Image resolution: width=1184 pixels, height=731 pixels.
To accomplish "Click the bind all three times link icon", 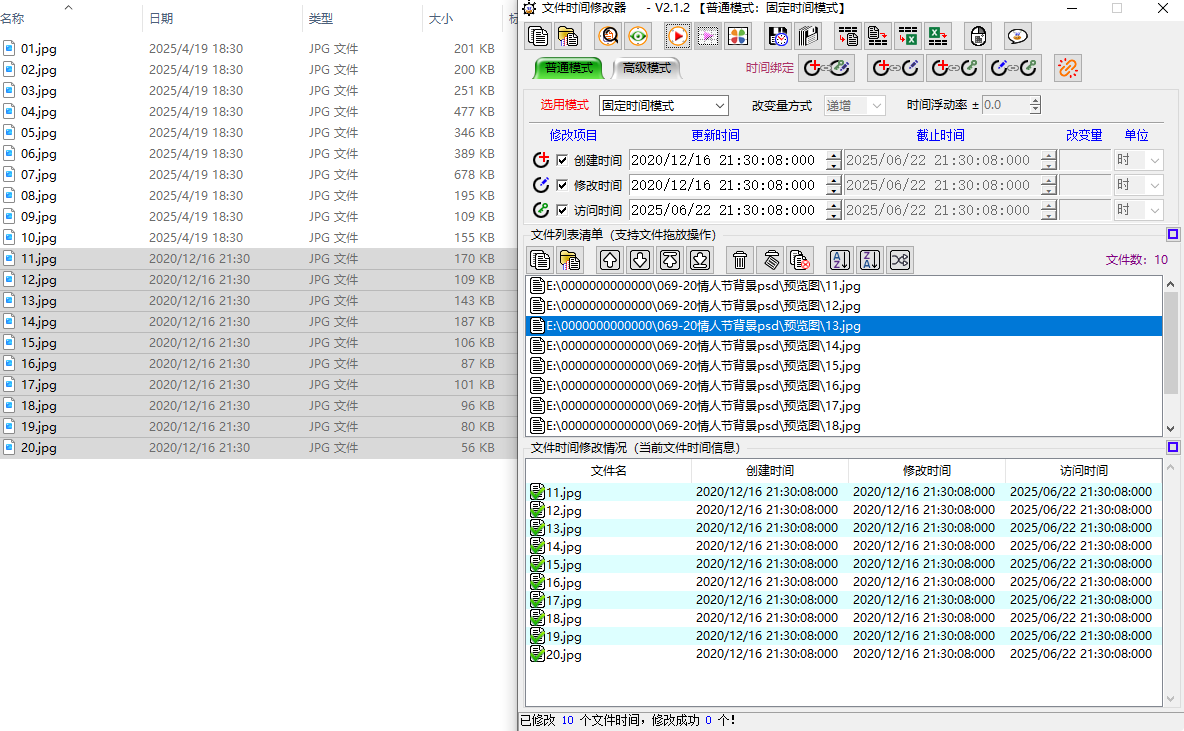I will [x=827, y=68].
